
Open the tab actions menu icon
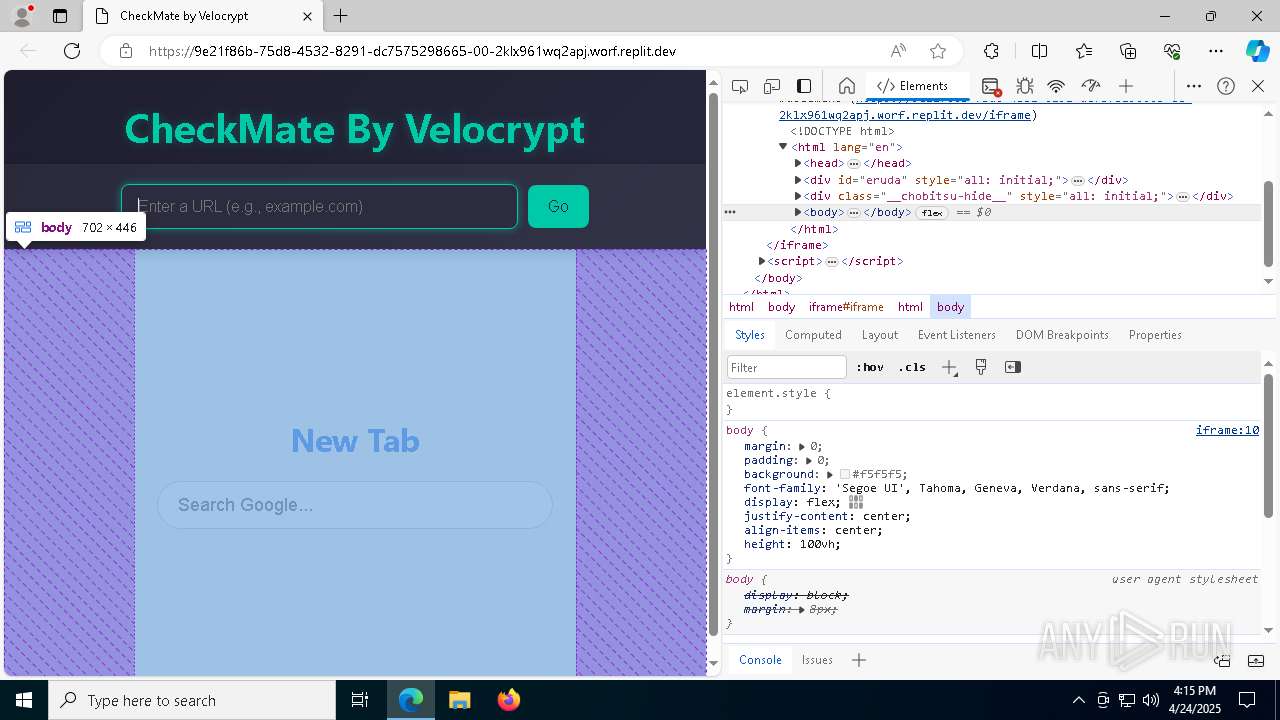point(60,16)
